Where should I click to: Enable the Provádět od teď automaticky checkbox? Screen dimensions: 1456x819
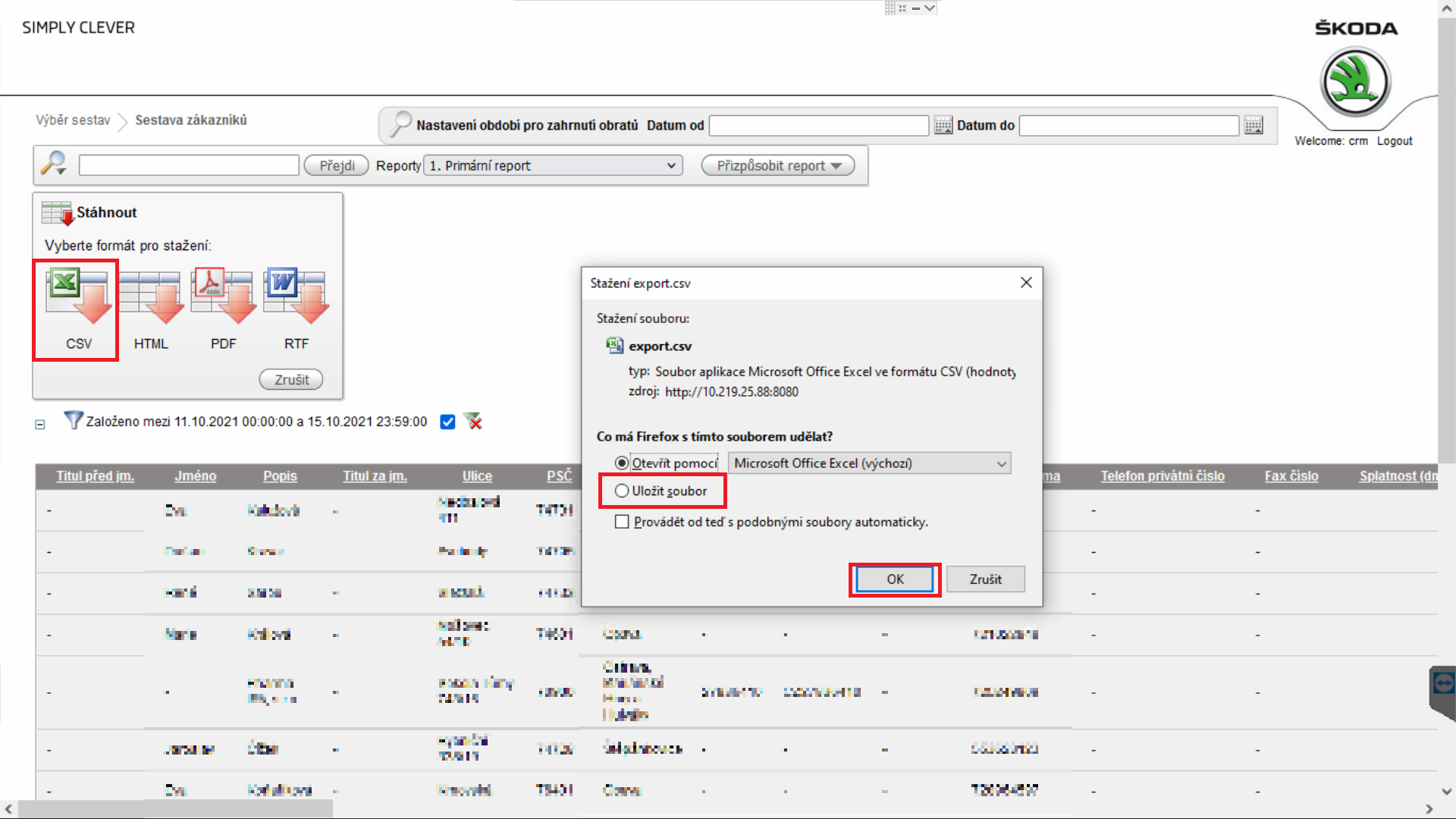622,522
